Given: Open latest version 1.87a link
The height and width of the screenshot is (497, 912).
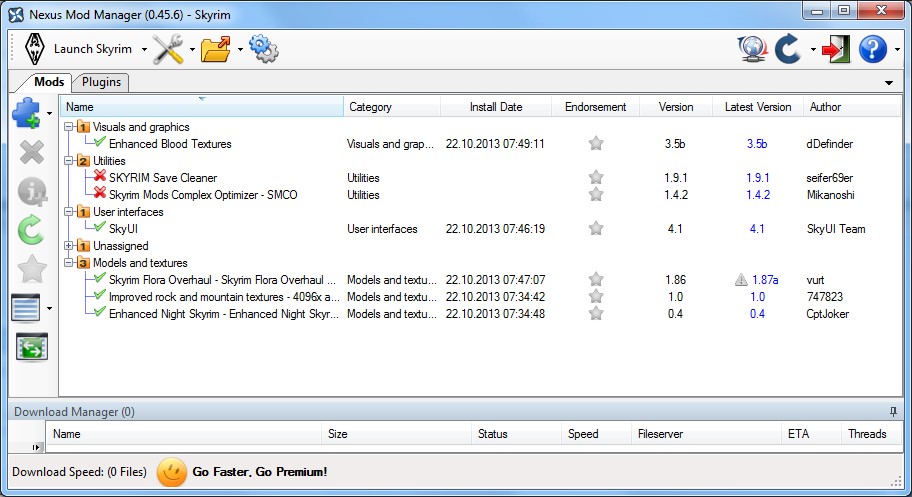Looking at the screenshot, I should pos(765,280).
